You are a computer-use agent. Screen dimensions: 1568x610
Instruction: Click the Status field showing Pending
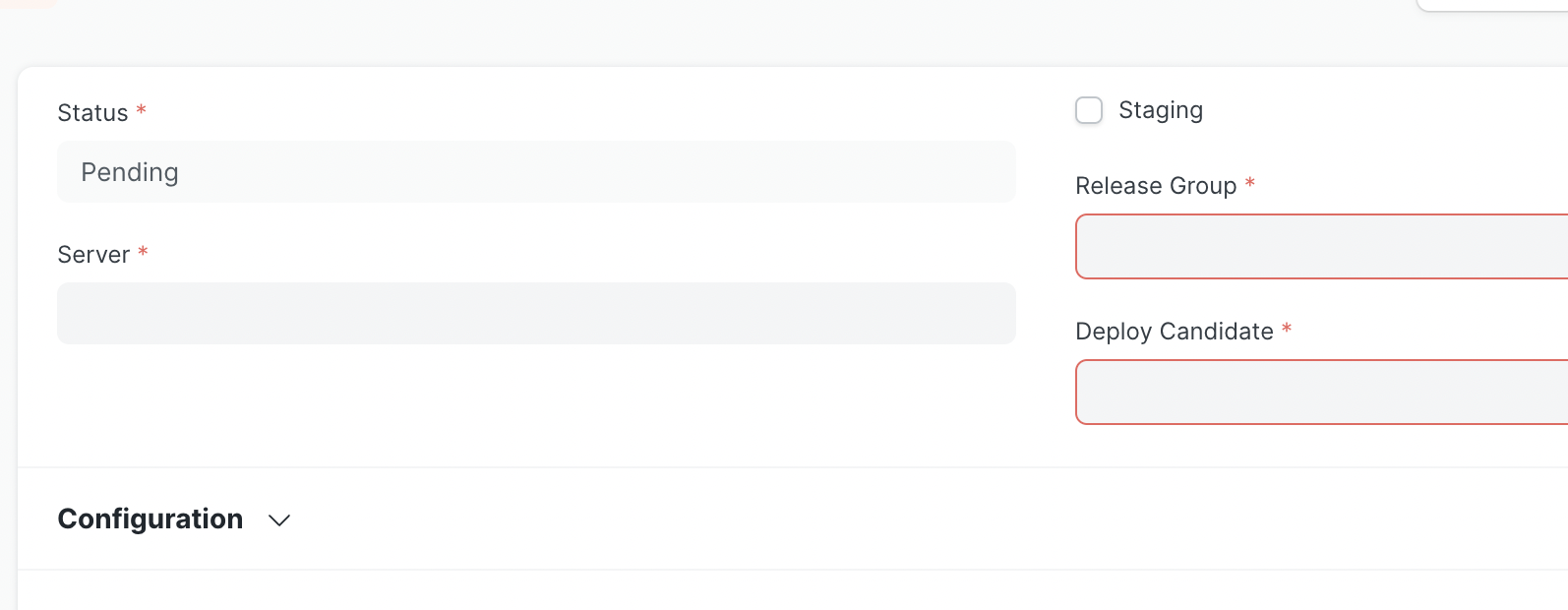pos(536,171)
